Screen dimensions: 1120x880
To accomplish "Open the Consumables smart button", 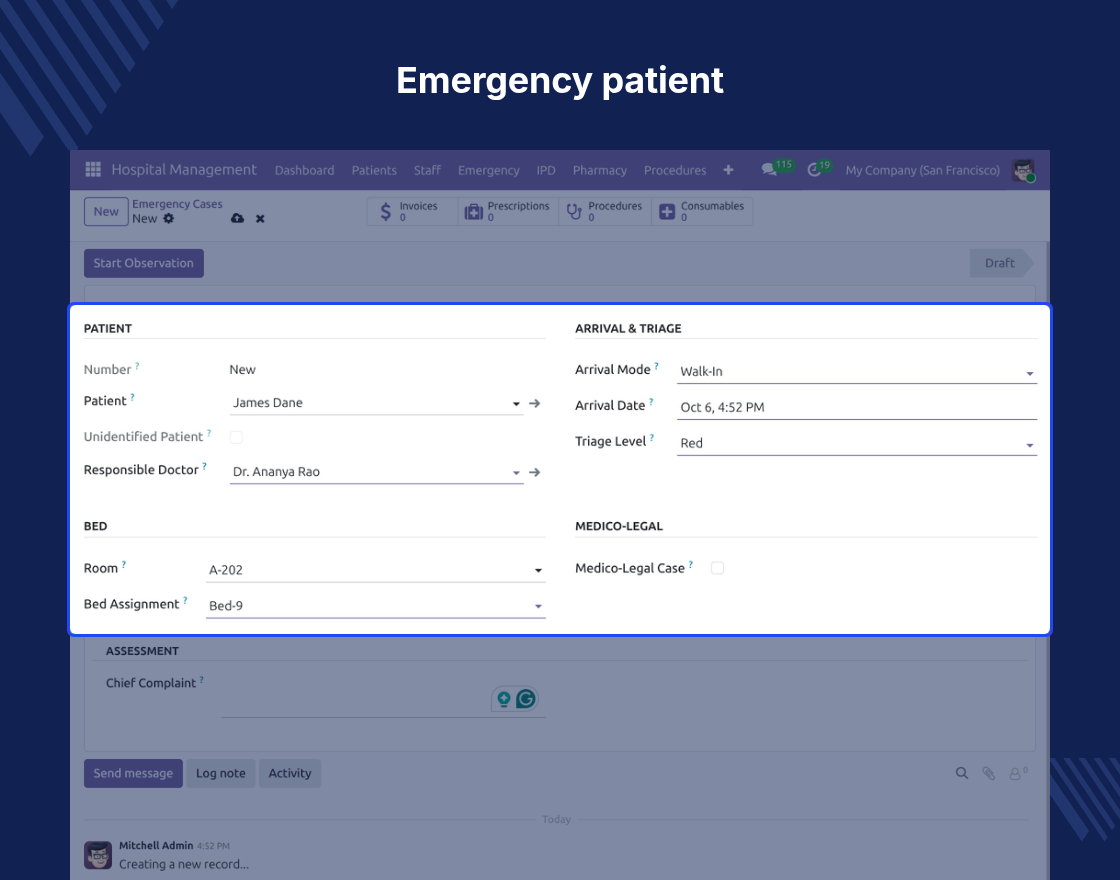I will (702, 211).
